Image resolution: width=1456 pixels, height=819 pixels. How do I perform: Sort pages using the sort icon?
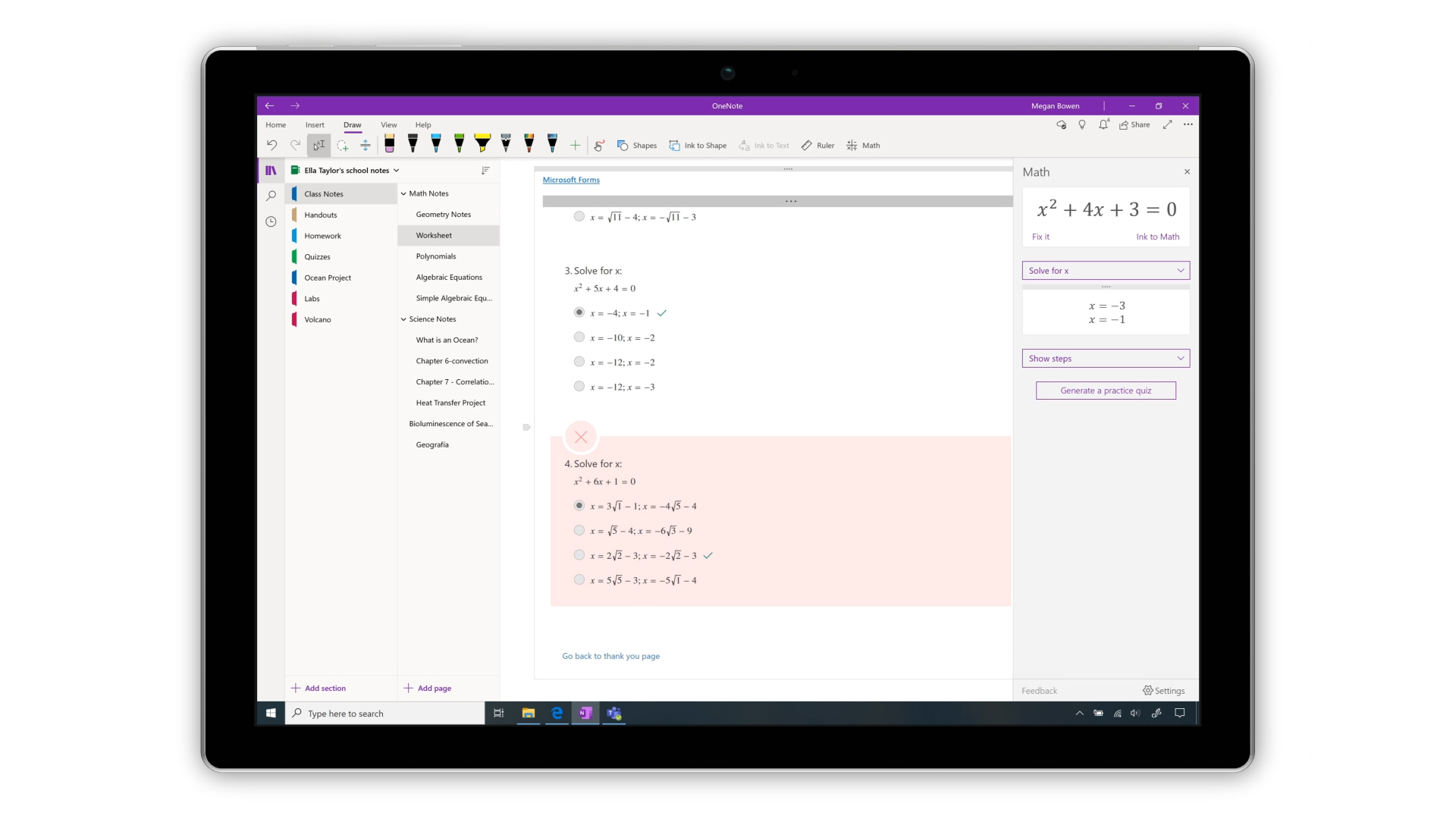[x=485, y=171]
